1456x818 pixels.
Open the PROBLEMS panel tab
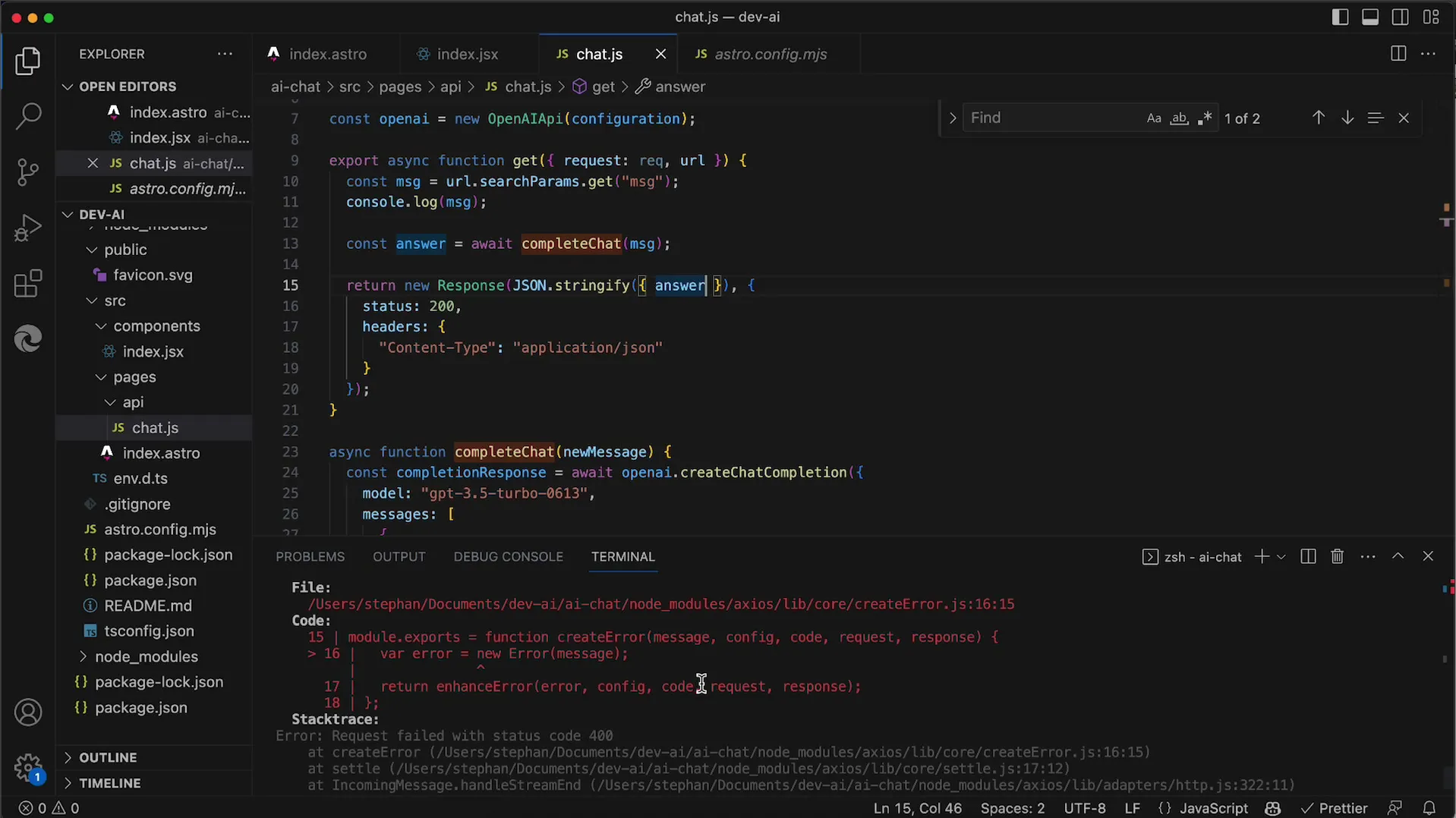coord(310,557)
